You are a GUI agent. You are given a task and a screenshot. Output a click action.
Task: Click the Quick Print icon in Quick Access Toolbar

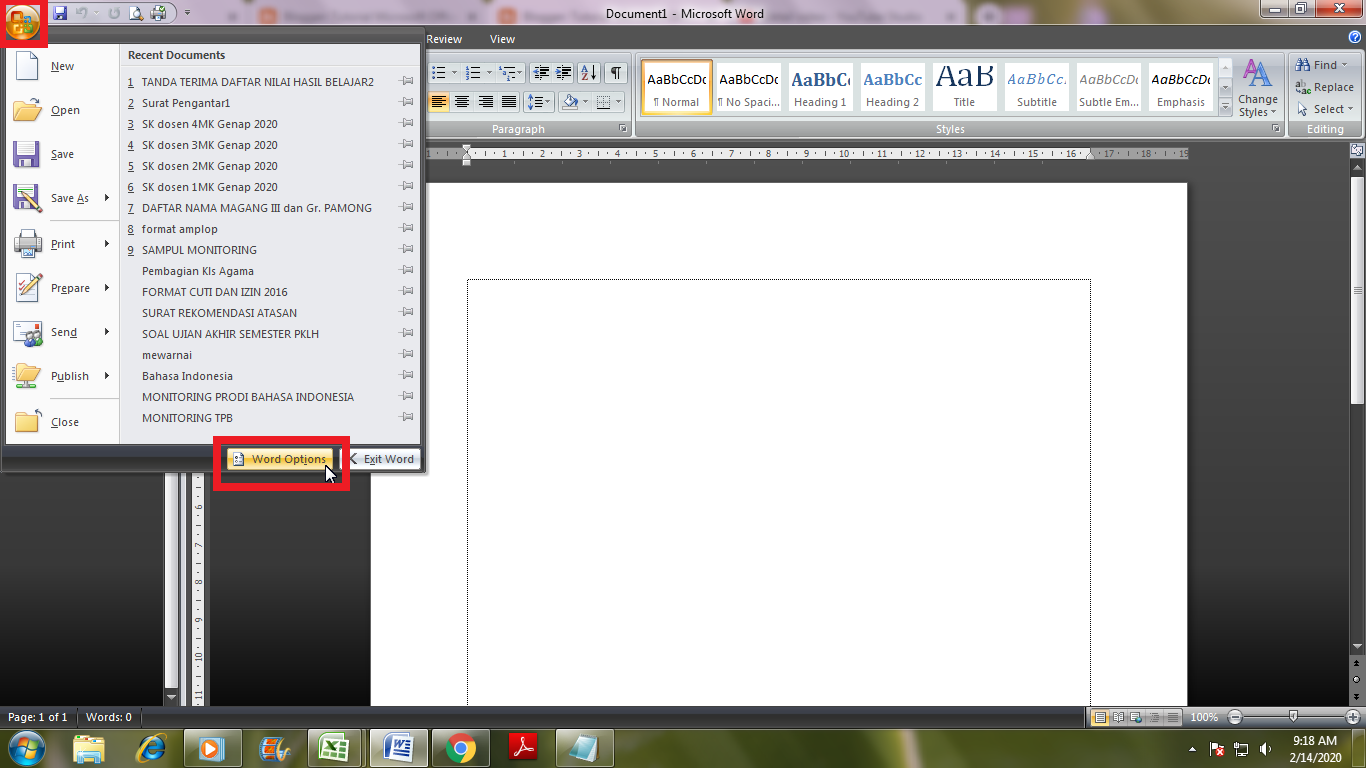click(x=158, y=13)
